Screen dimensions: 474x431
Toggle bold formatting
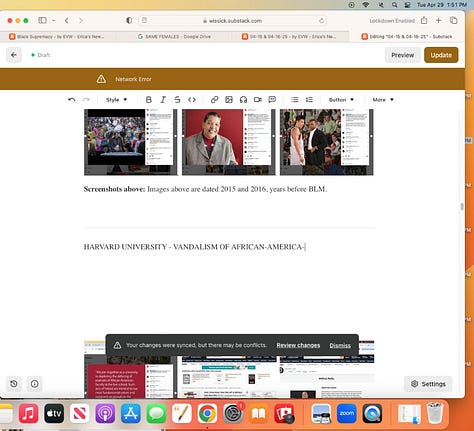point(149,100)
